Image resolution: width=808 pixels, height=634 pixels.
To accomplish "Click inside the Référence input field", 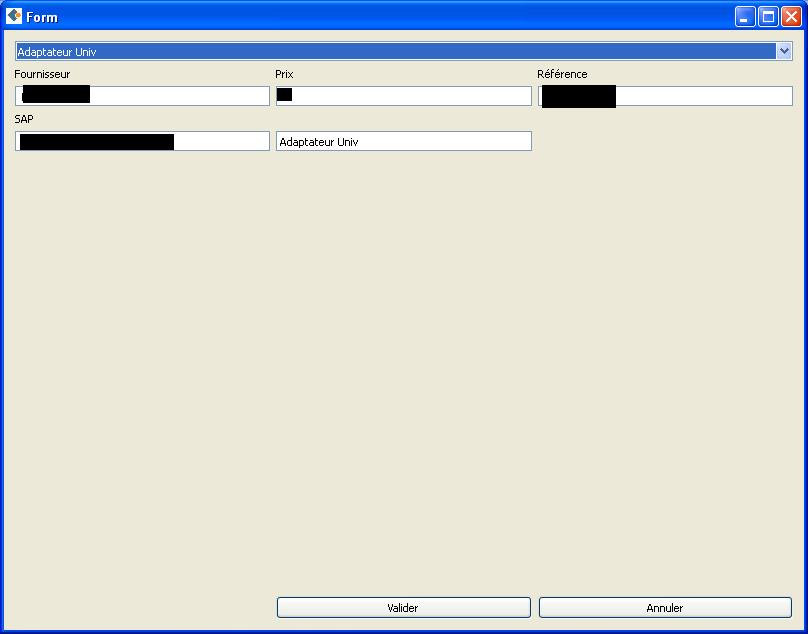I will click(700, 95).
